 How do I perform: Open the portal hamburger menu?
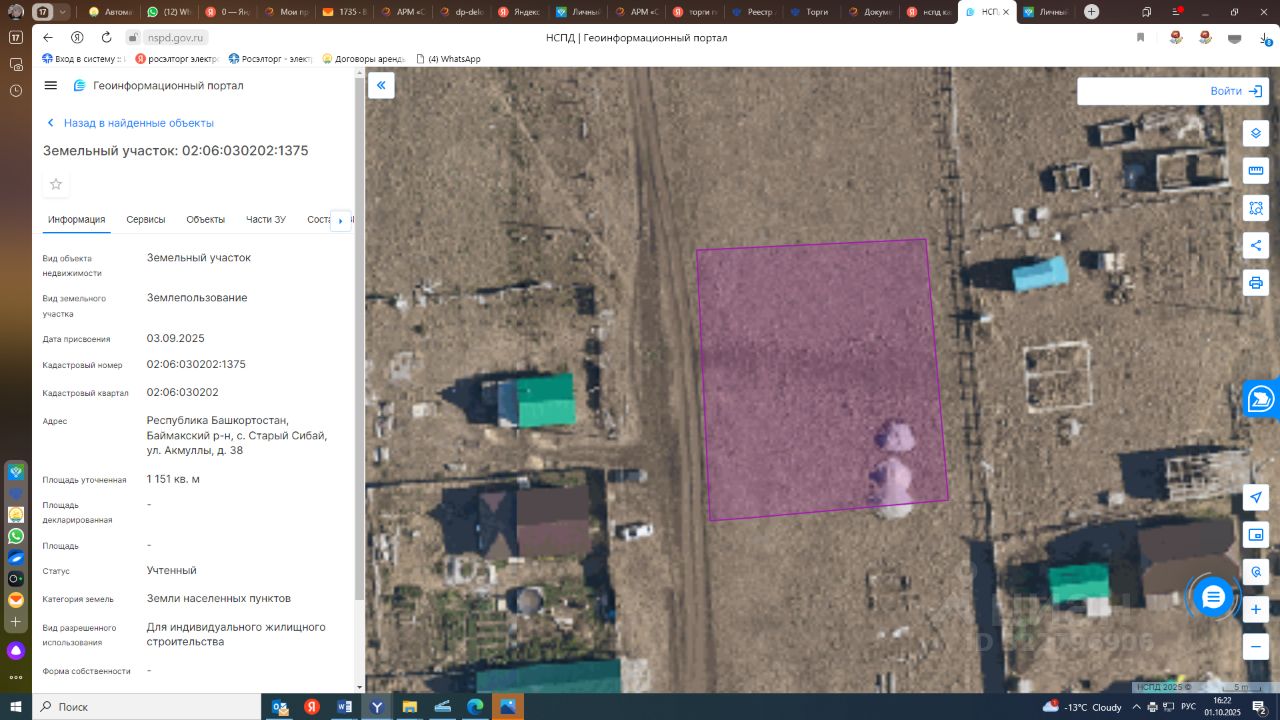click(x=51, y=86)
